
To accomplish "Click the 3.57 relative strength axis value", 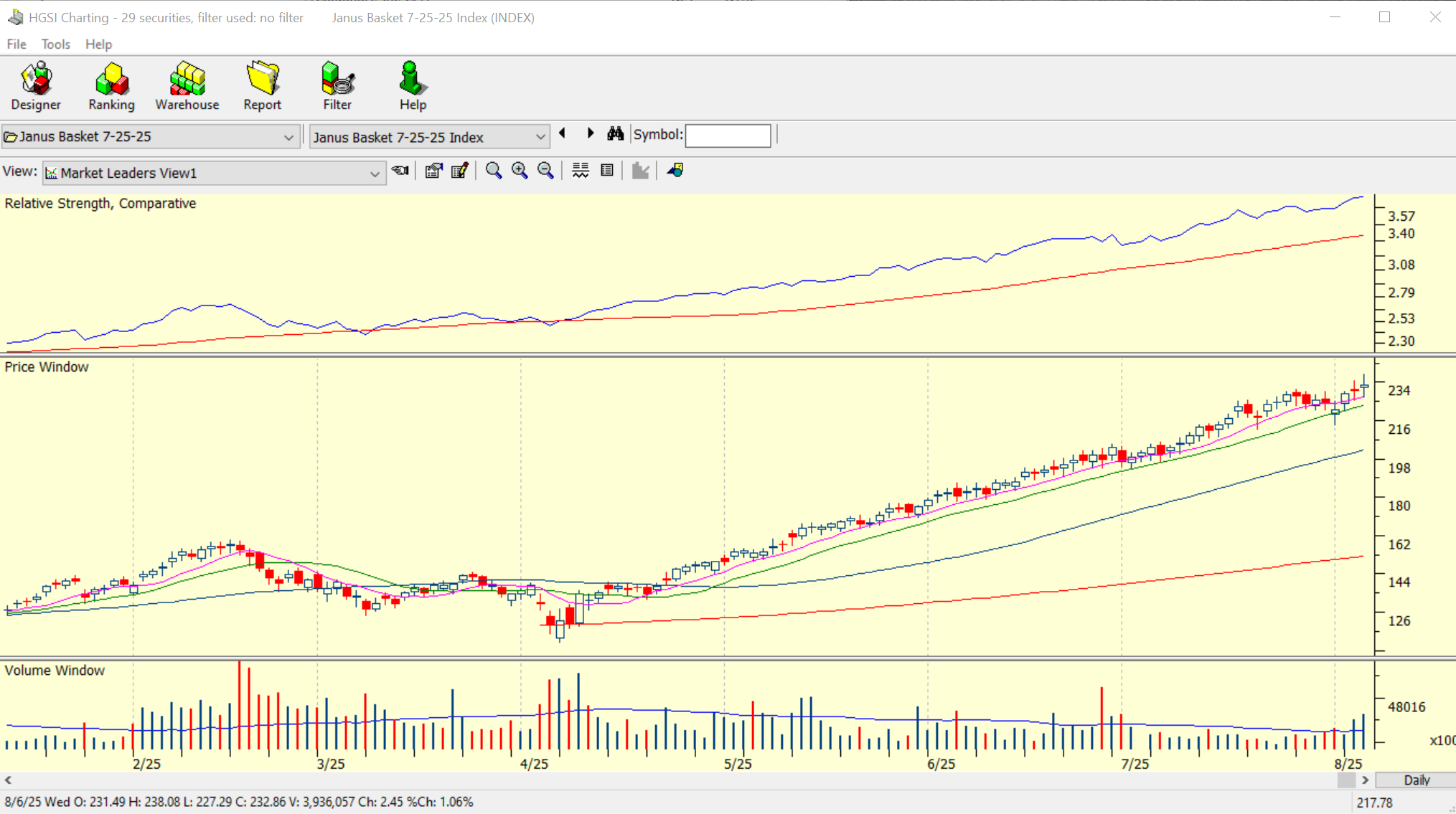I will [1401, 217].
